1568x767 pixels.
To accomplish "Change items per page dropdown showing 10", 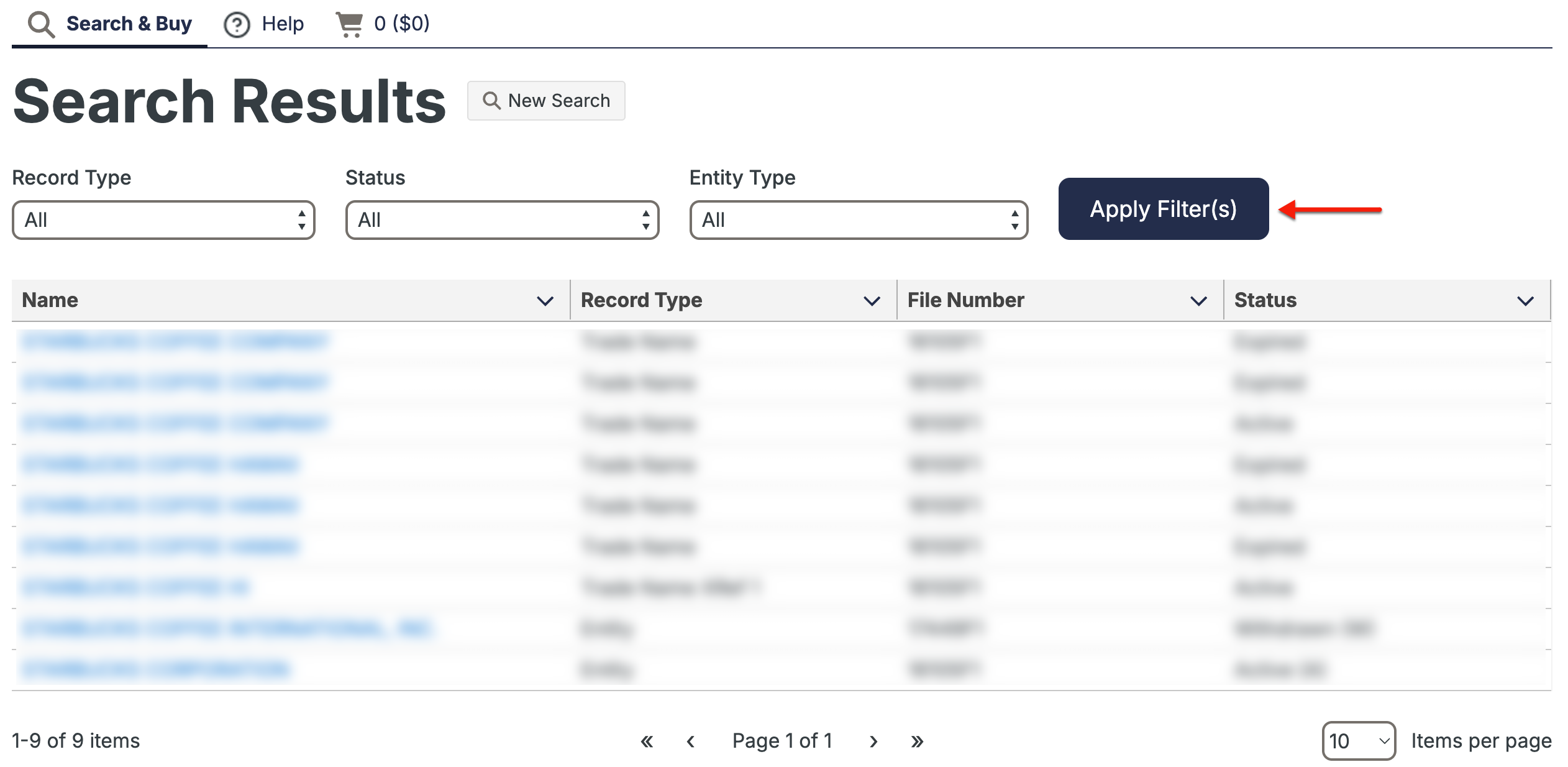I will coord(1359,741).
